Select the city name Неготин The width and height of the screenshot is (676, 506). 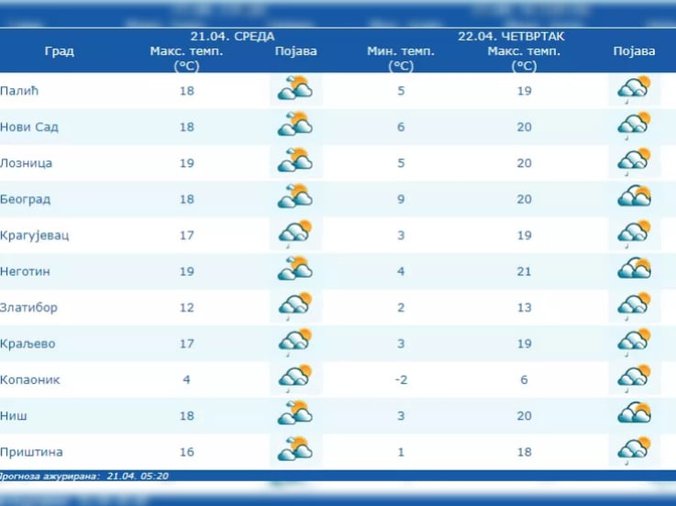pos(25,272)
